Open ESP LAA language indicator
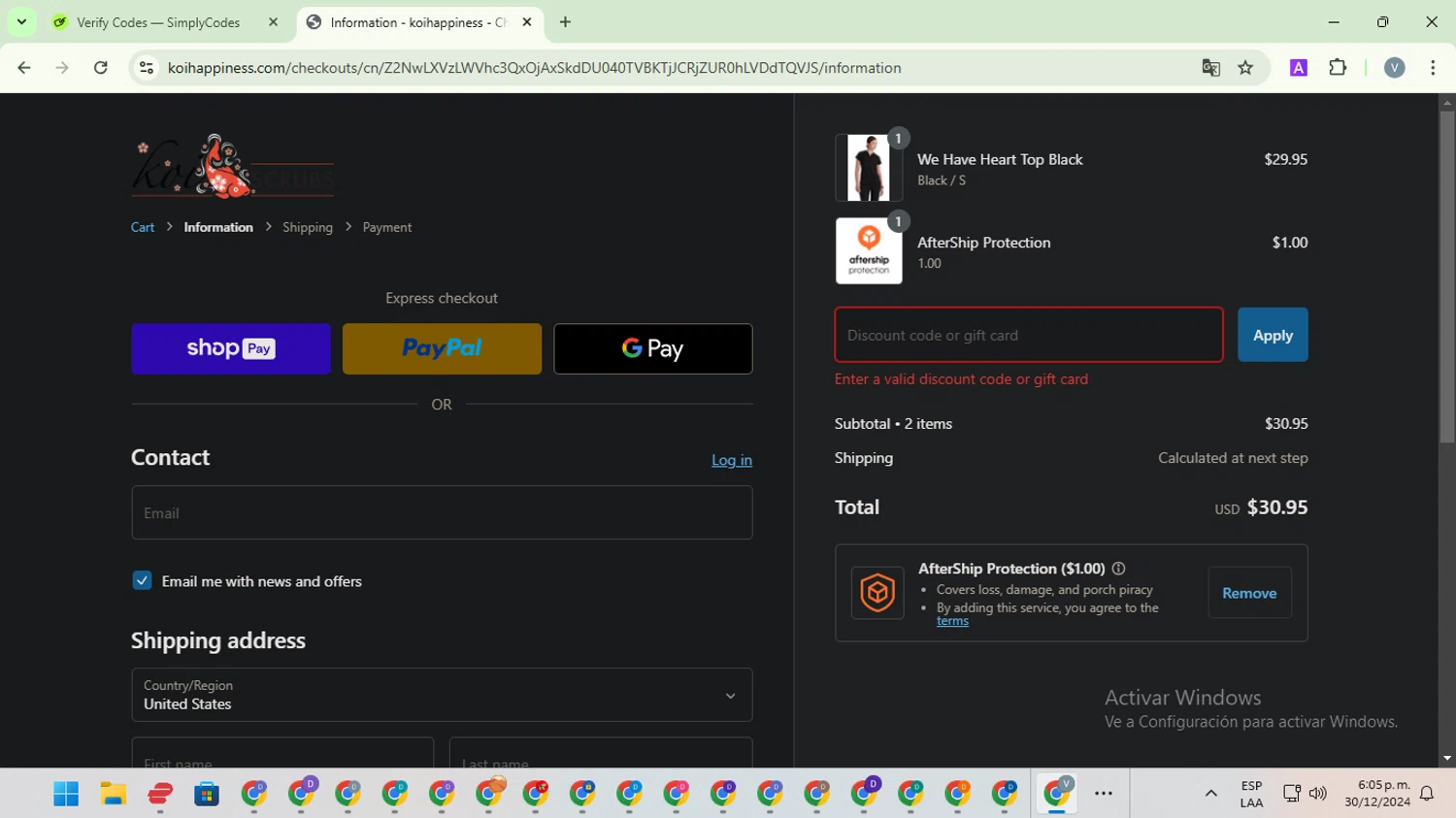1456x818 pixels. [1251, 794]
